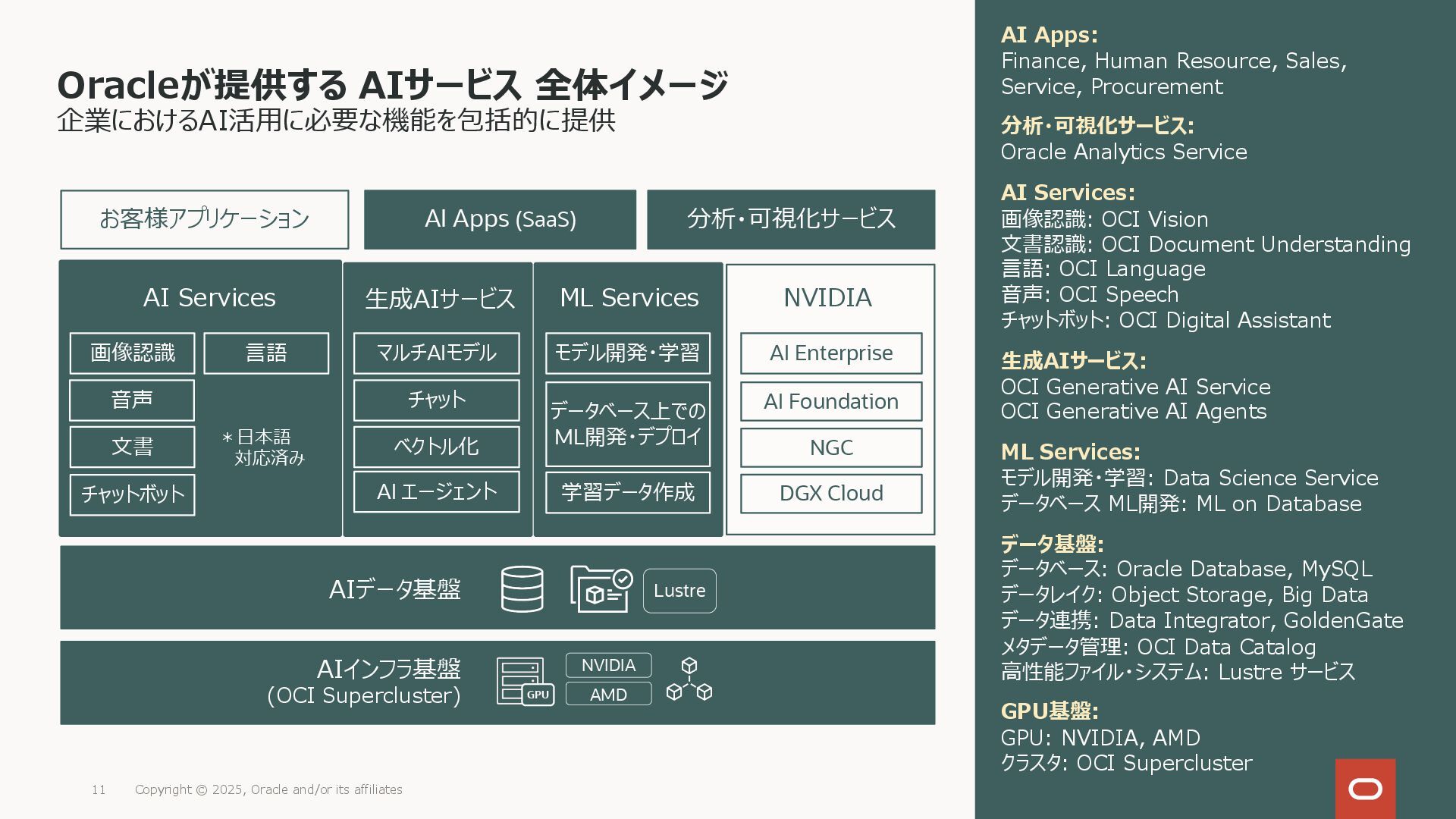1456x819 pixels.
Task: Select the モデル開発・学習 box
Action: [x=628, y=353]
